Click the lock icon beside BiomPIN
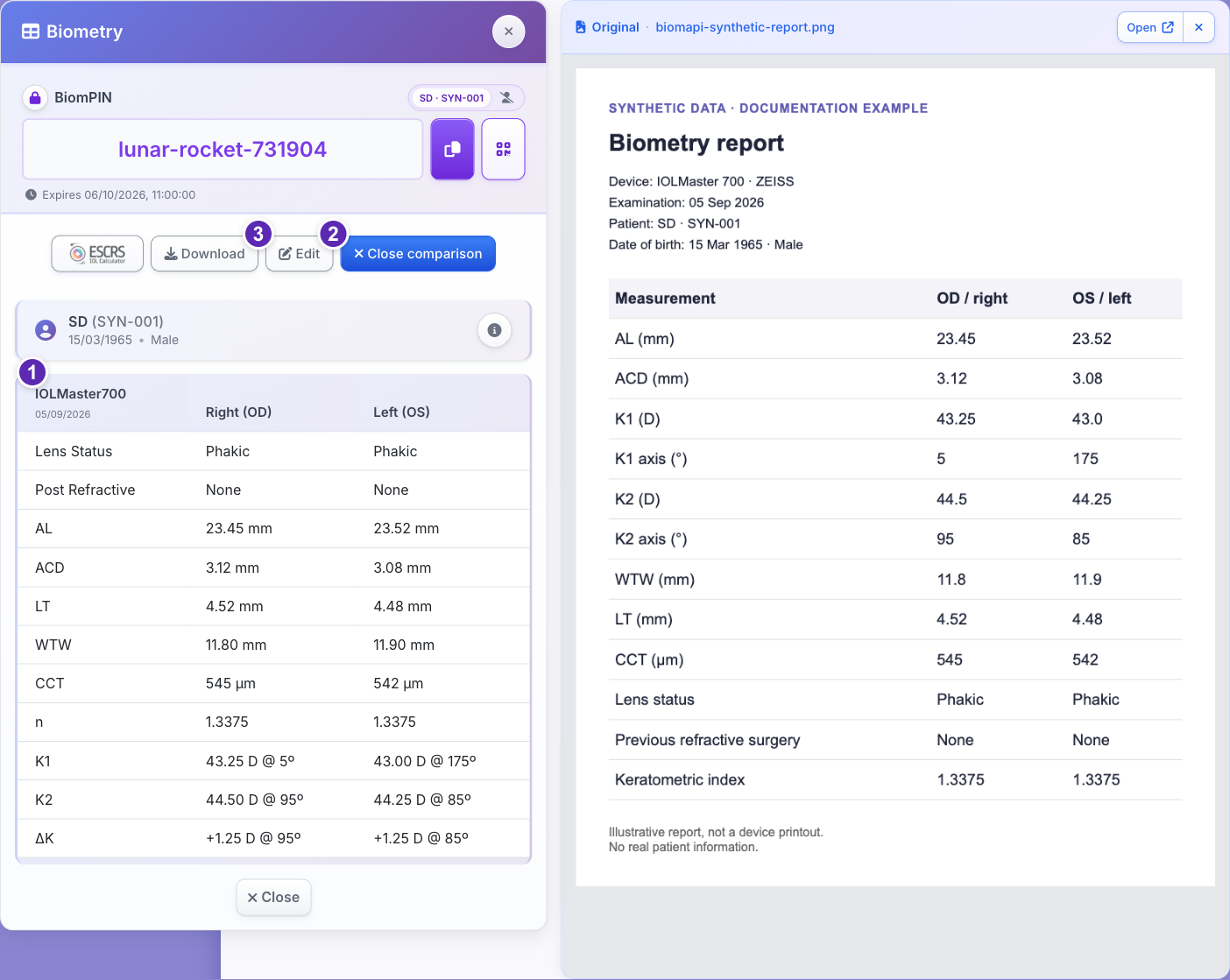1230x980 pixels. pos(35,97)
